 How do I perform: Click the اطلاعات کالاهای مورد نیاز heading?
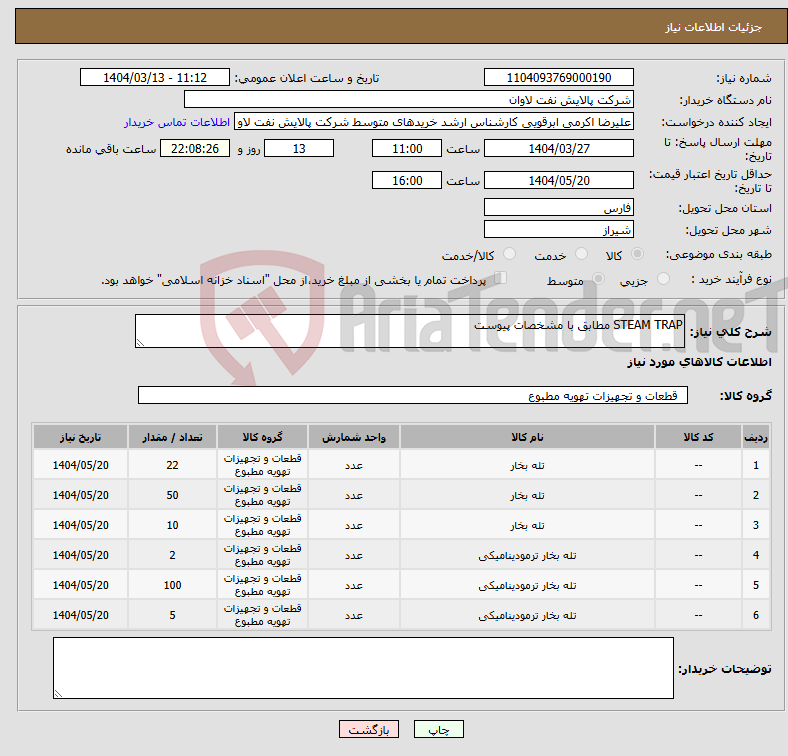point(699,362)
